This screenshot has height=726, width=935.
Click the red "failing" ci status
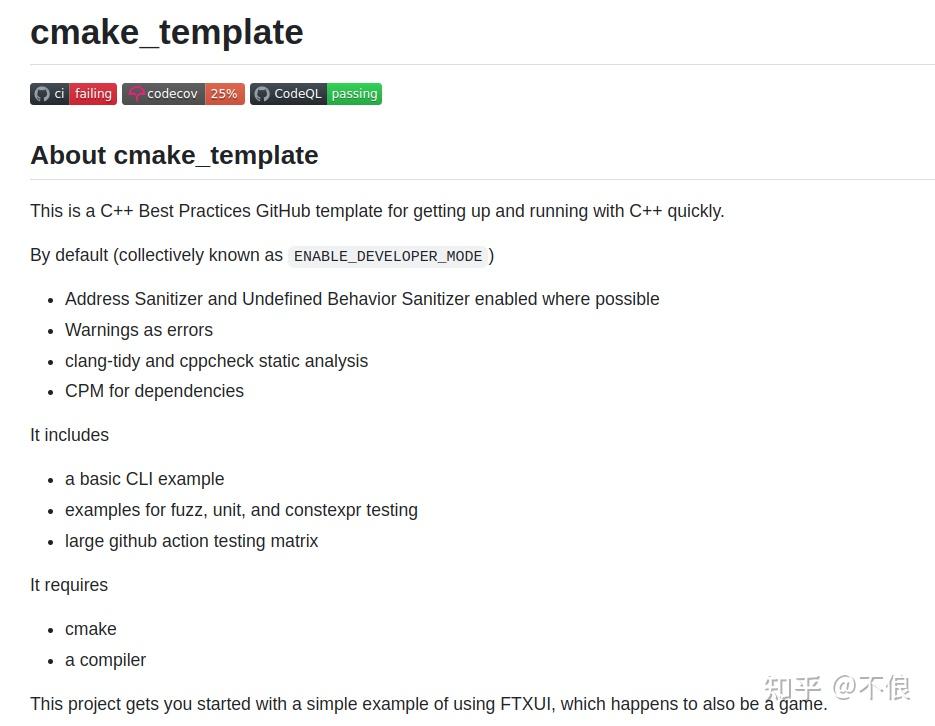click(93, 94)
